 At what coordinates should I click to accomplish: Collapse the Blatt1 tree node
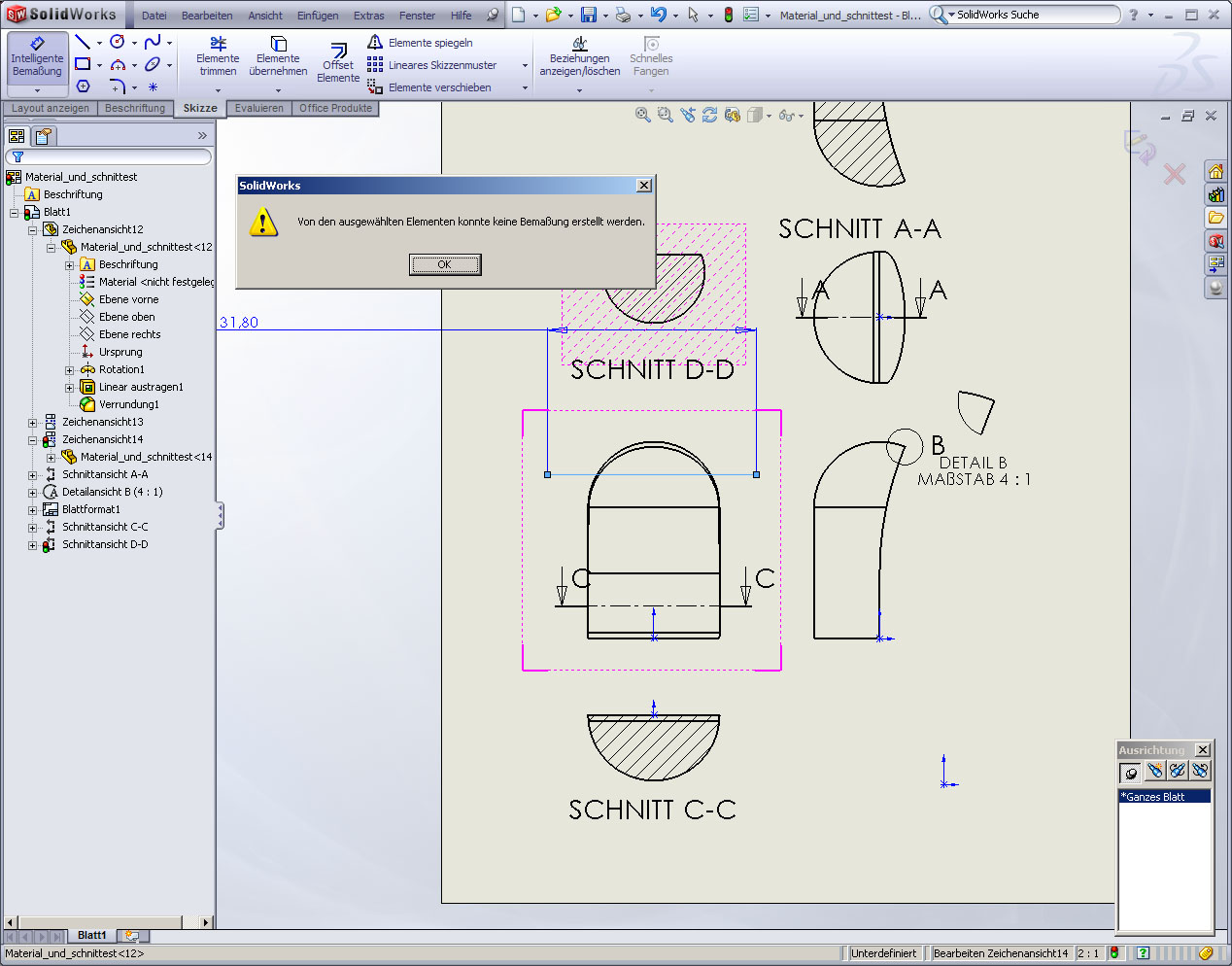(15, 213)
